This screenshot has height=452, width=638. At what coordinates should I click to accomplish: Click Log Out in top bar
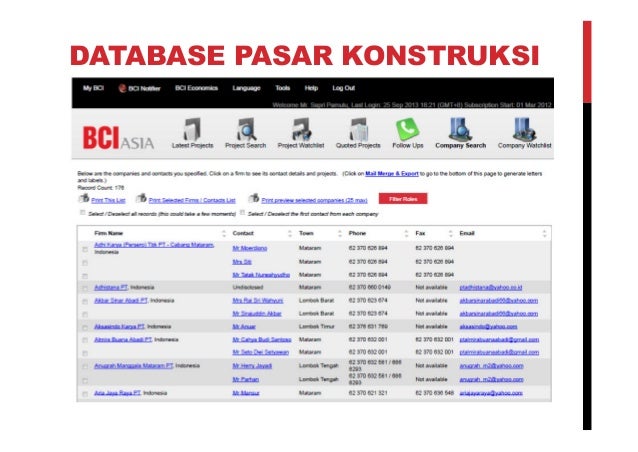point(343,88)
